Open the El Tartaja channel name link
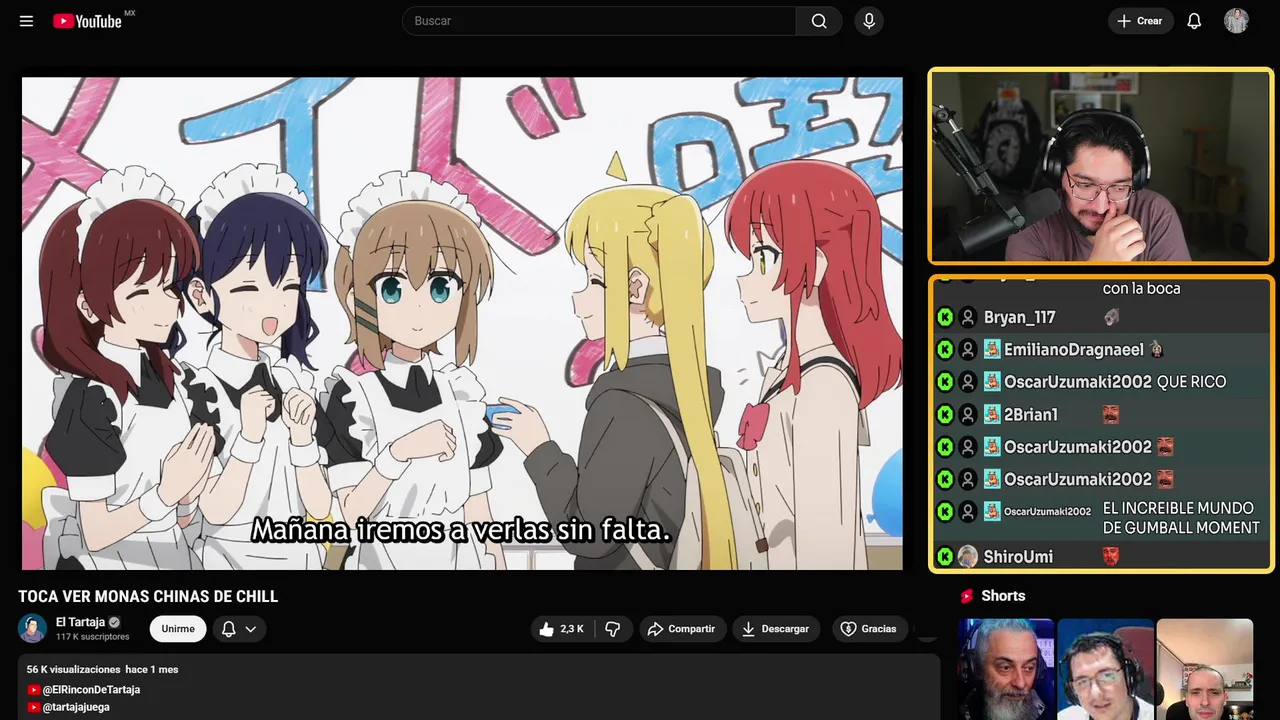Image resolution: width=1280 pixels, height=720 pixels. pyautogui.click(x=80, y=622)
